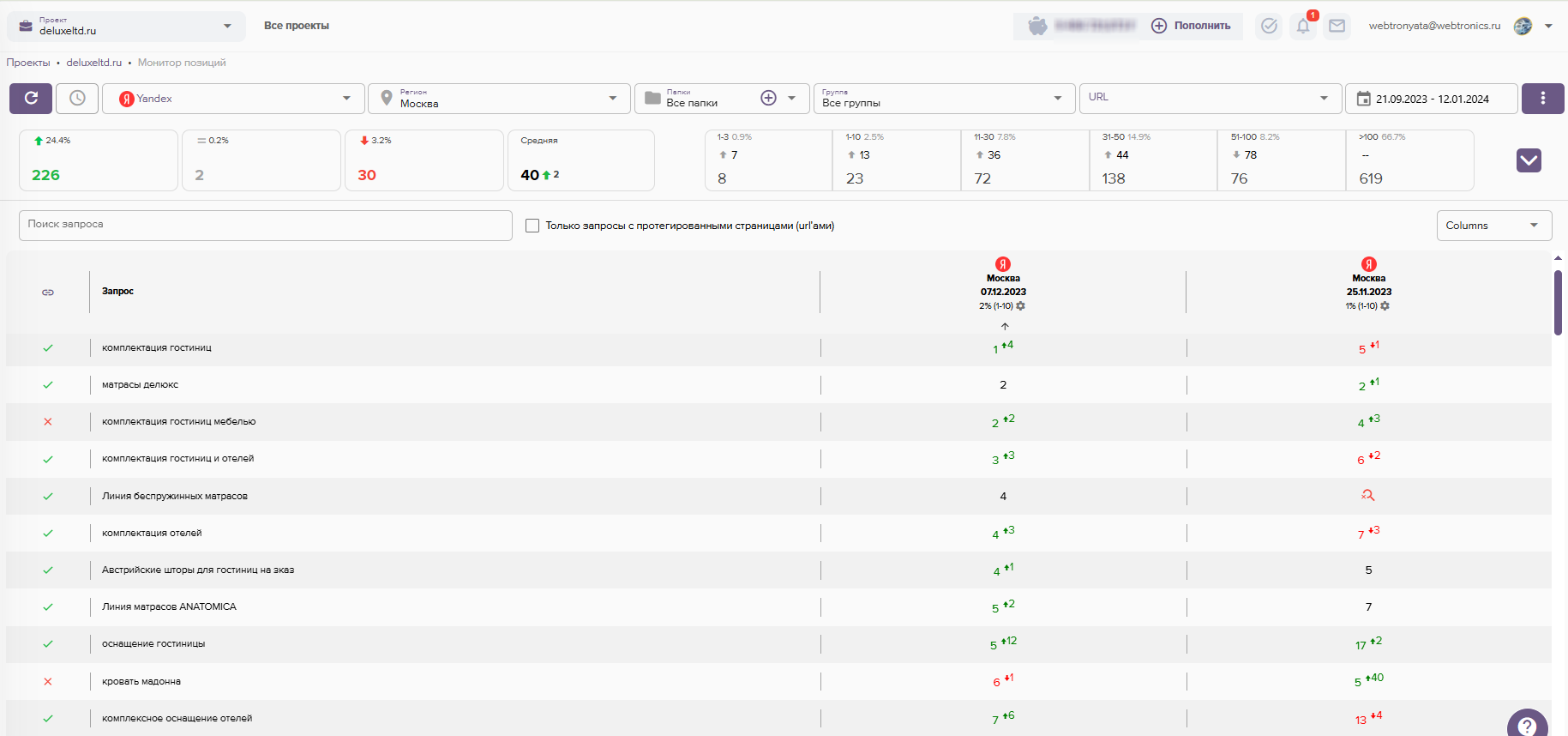Open the Yandex search engine dropdown
Viewport: 1568px width, 736px height.
click(x=233, y=99)
